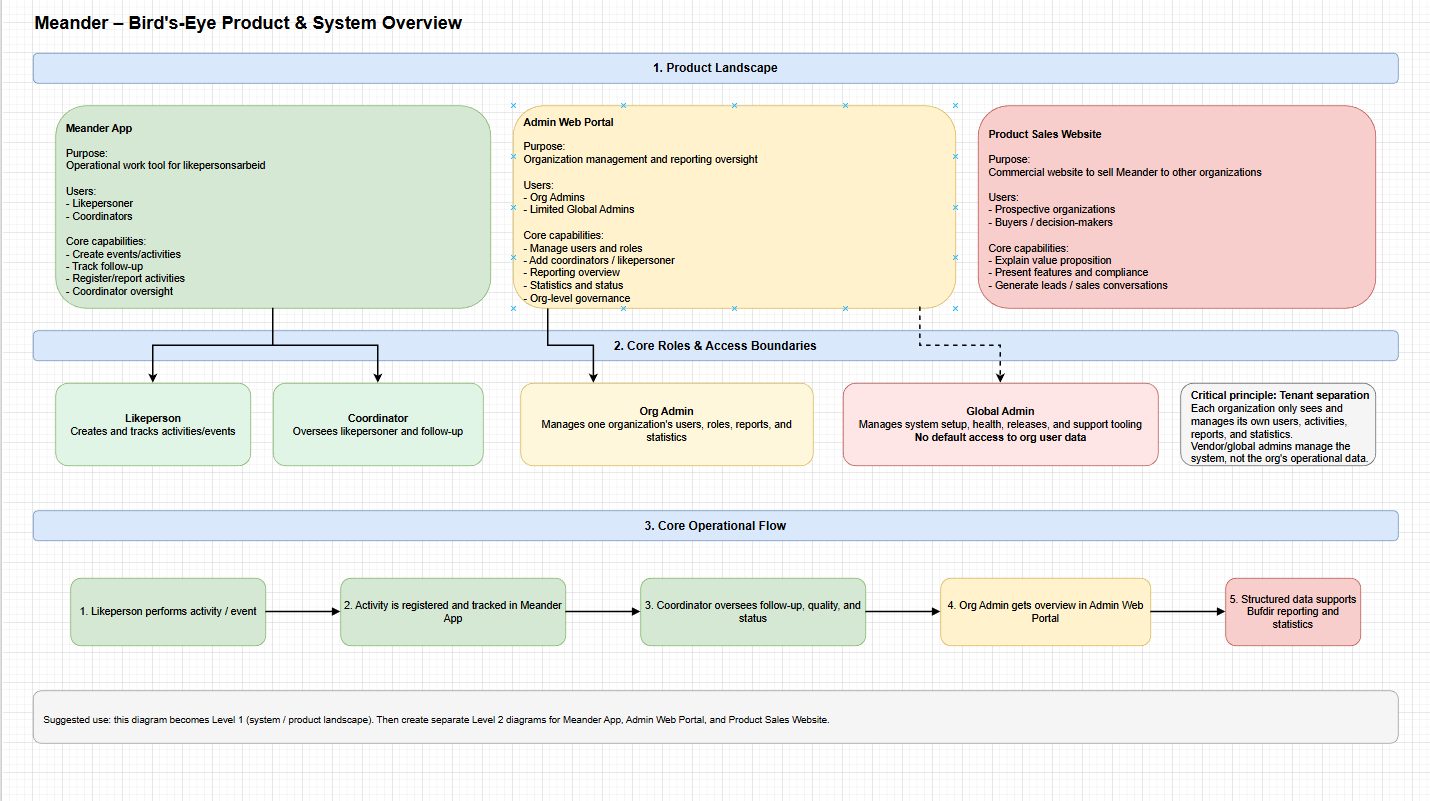Click "Operational work tool for likepersonsarbeid" text
Screen dimensions: 1430x801
pos(166,165)
